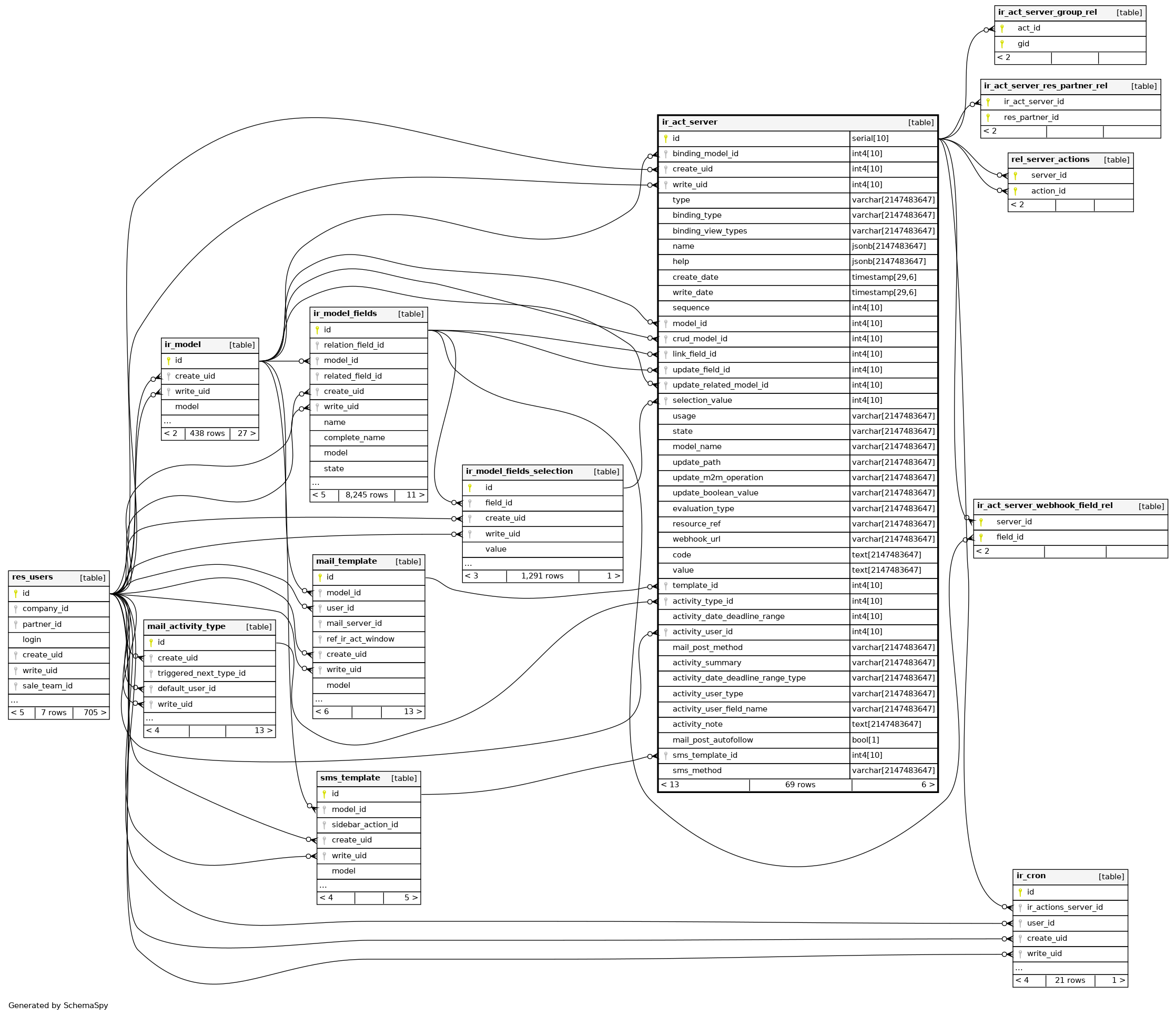Click the key icon next to triggered_next_type_id
The width and height of the screenshot is (1176, 1016).
151,674
